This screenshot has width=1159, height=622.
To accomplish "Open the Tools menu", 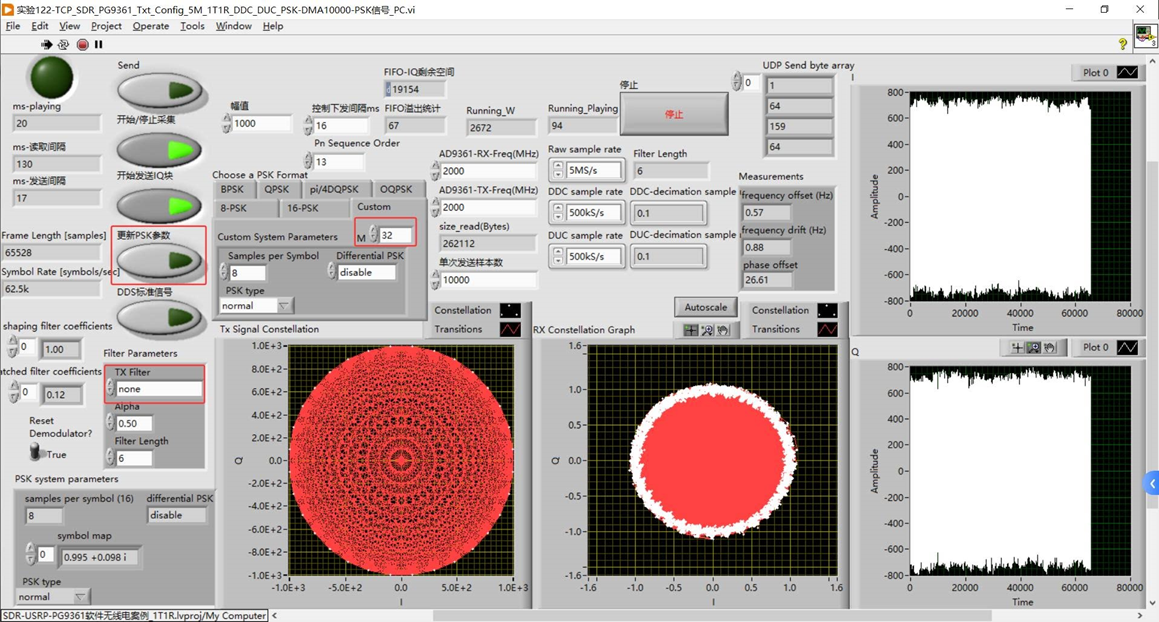I will [192, 26].
